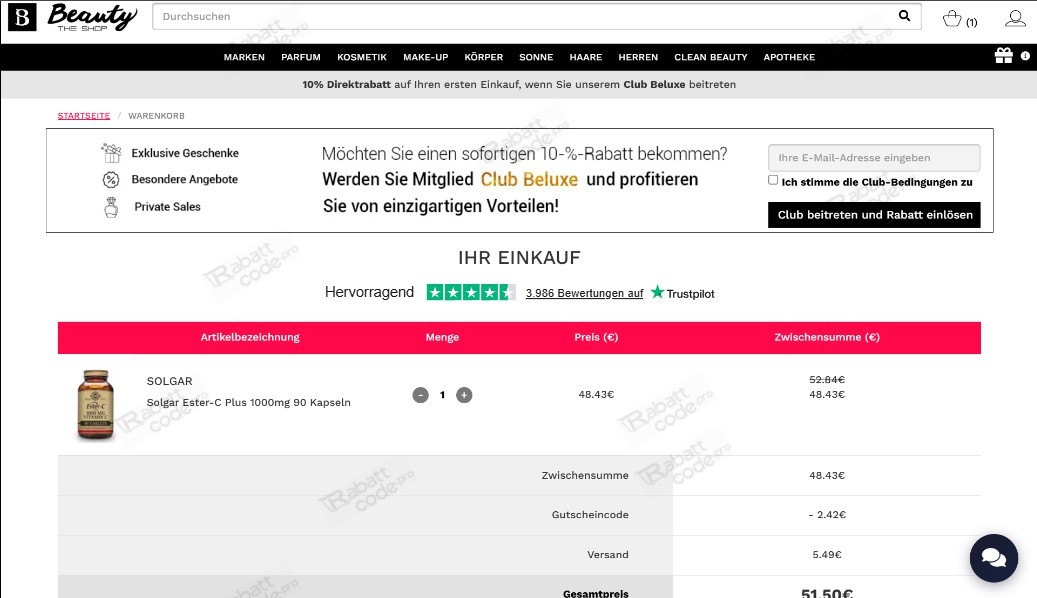Open the KÖRPER menu
Image resolution: width=1037 pixels, height=598 pixels.
coord(483,57)
